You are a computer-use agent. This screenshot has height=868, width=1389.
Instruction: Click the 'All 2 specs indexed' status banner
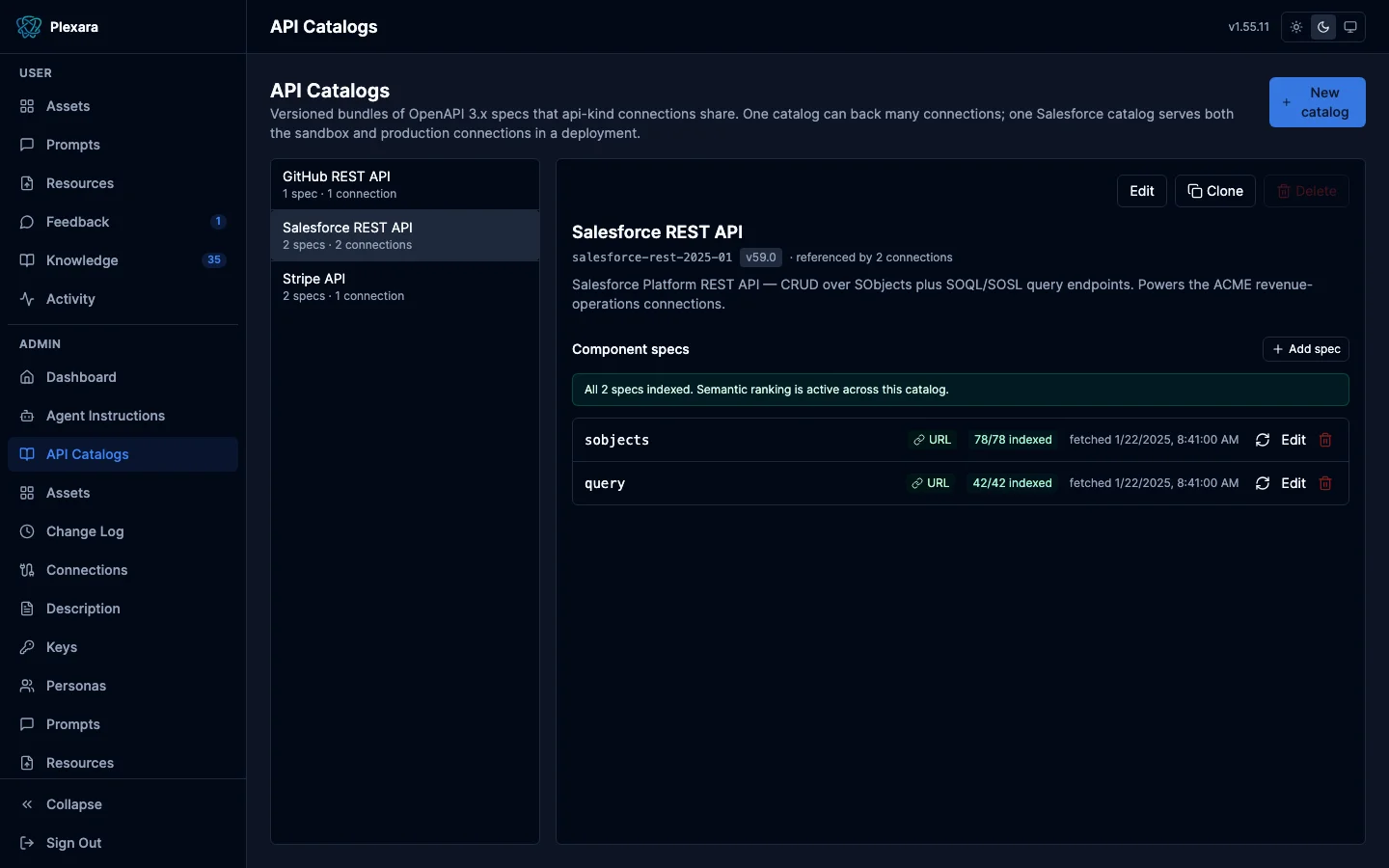click(x=960, y=390)
